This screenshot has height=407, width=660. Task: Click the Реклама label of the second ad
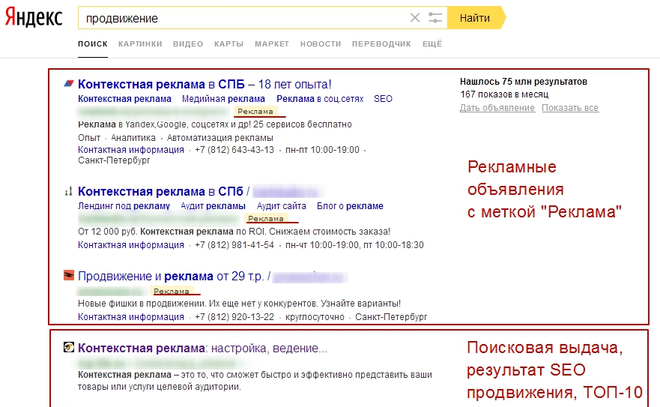point(266,218)
